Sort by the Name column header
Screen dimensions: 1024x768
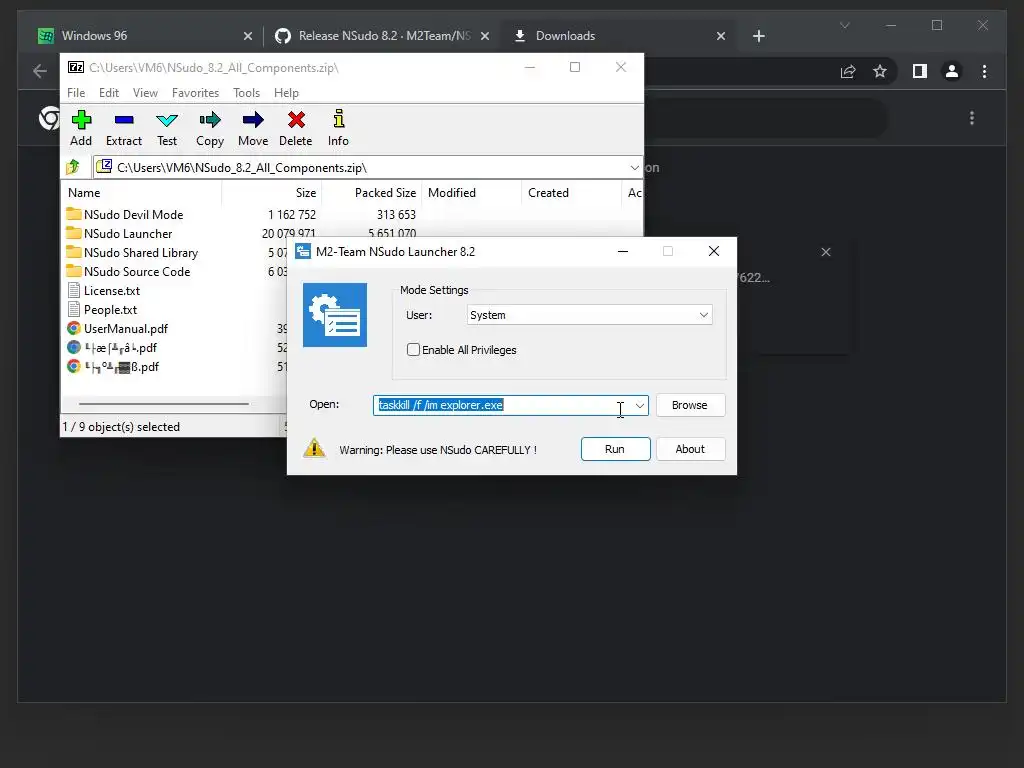tap(142, 193)
